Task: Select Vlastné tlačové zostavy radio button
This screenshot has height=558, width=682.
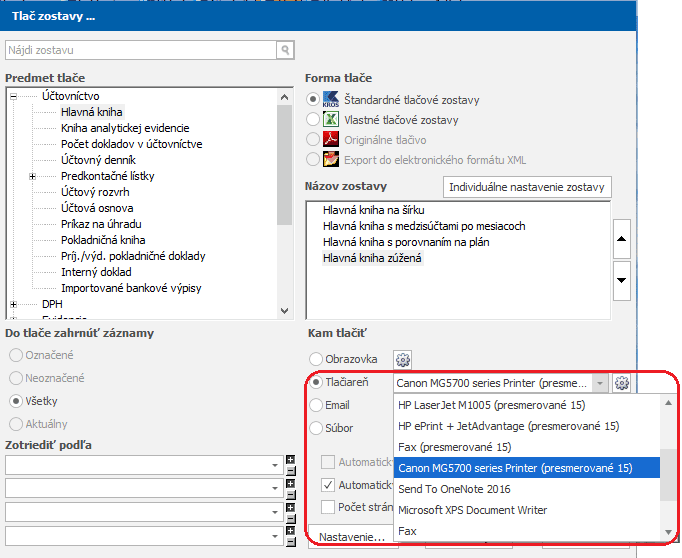Action: (x=314, y=120)
